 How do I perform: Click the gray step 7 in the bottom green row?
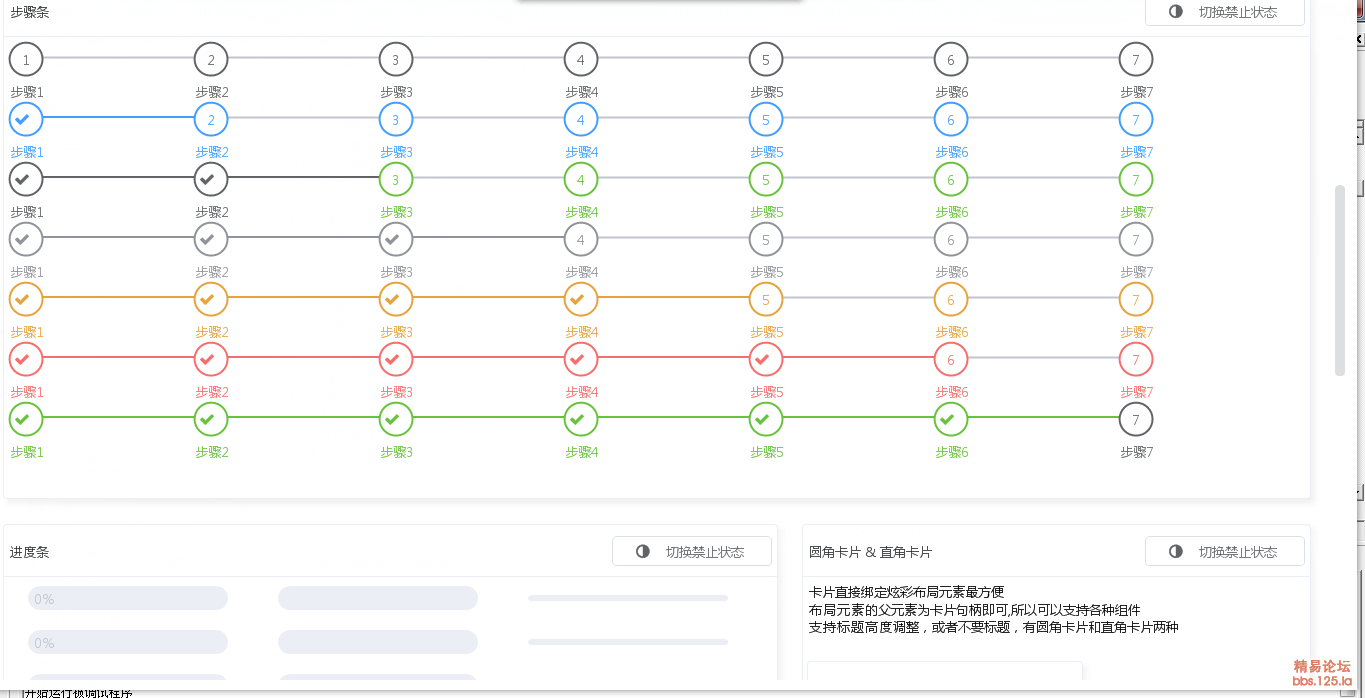pos(1136,419)
